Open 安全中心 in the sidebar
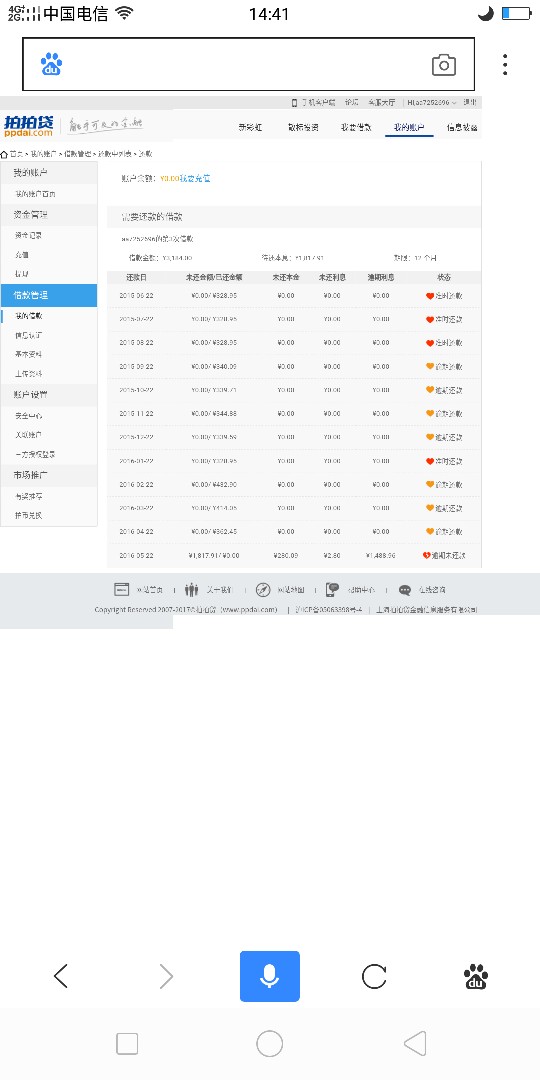The height and width of the screenshot is (1080, 540). tap(29, 416)
